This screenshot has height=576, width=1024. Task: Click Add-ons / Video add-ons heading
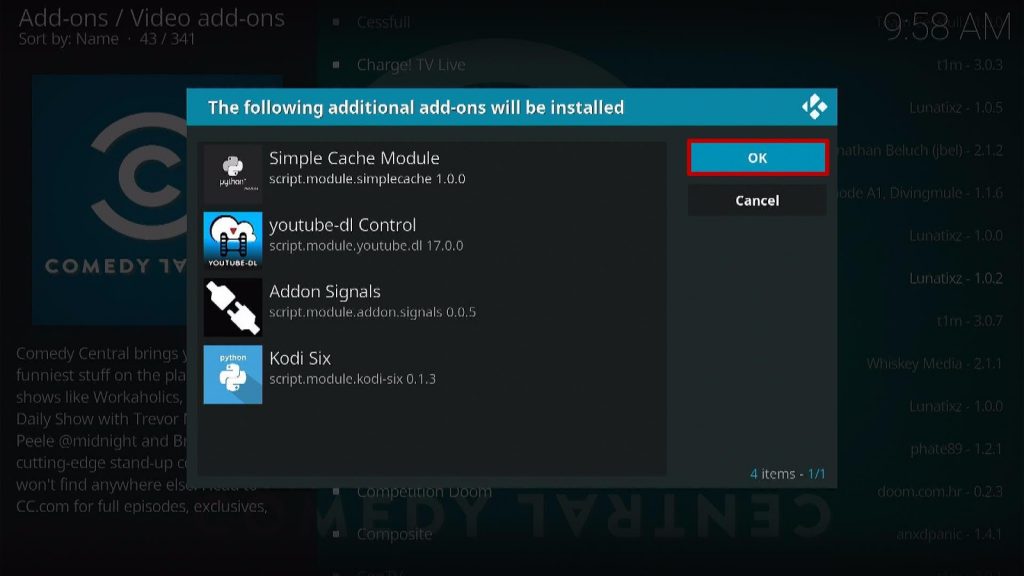click(152, 18)
